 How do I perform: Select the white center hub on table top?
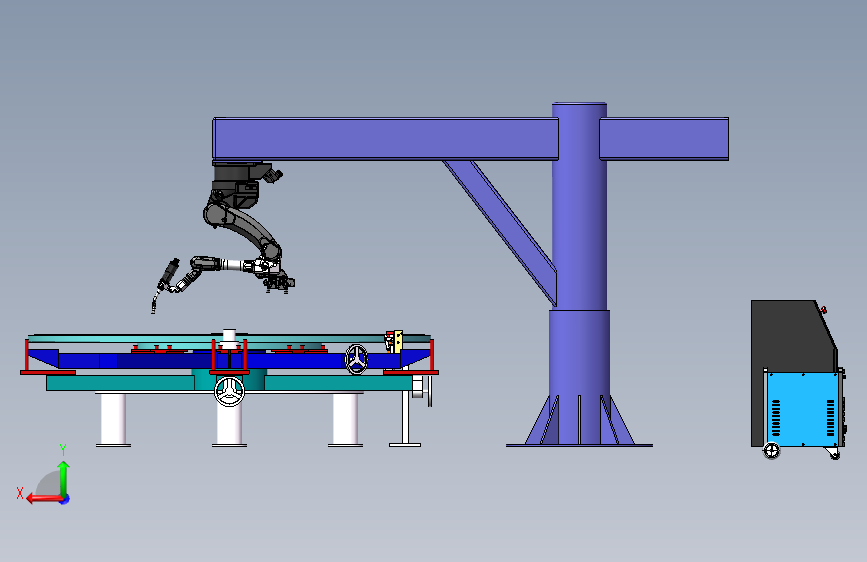[x=229, y=336]
